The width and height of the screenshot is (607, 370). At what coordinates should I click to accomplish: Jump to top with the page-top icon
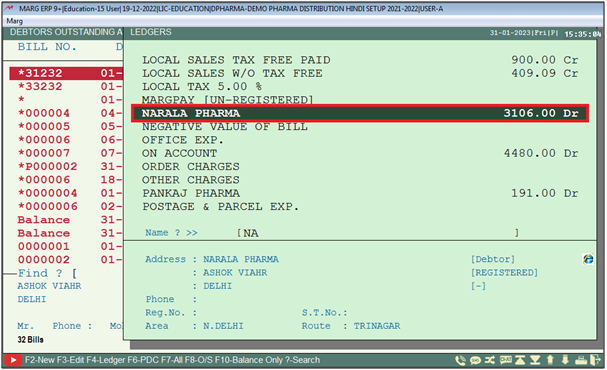pyautogui.click(x=520, y=360)
